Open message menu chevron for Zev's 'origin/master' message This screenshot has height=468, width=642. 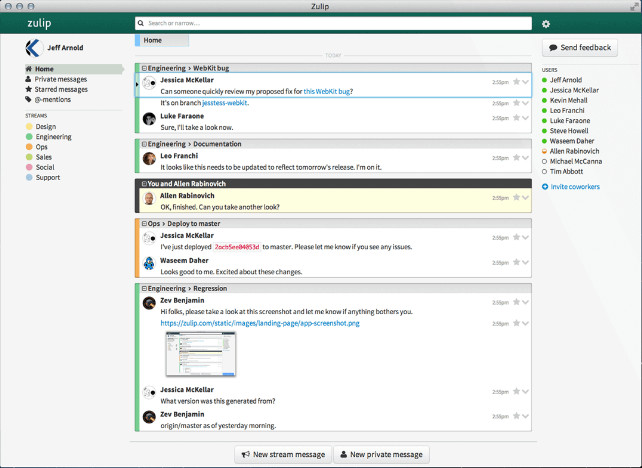pyautogui.click(x=525, y=416)
